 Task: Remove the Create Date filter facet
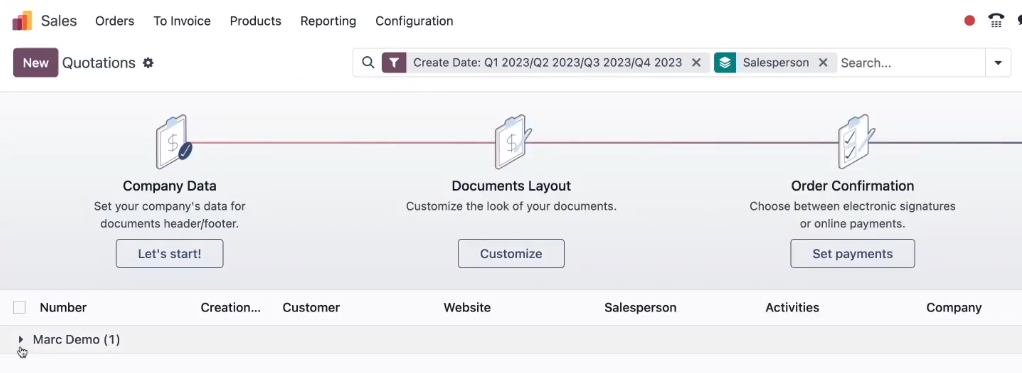(696, 63)
